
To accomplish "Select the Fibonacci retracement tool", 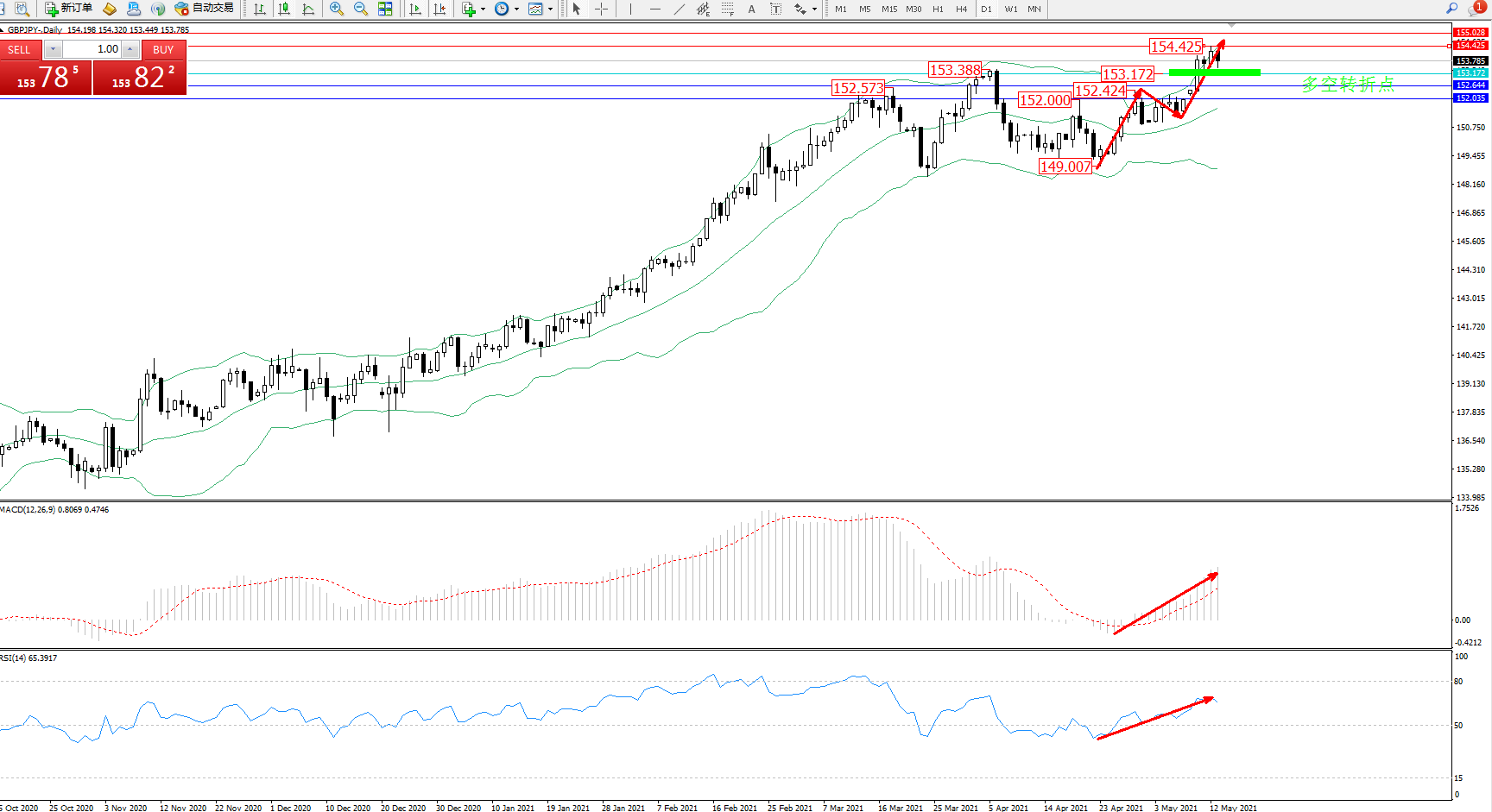I will coord(728,9).
